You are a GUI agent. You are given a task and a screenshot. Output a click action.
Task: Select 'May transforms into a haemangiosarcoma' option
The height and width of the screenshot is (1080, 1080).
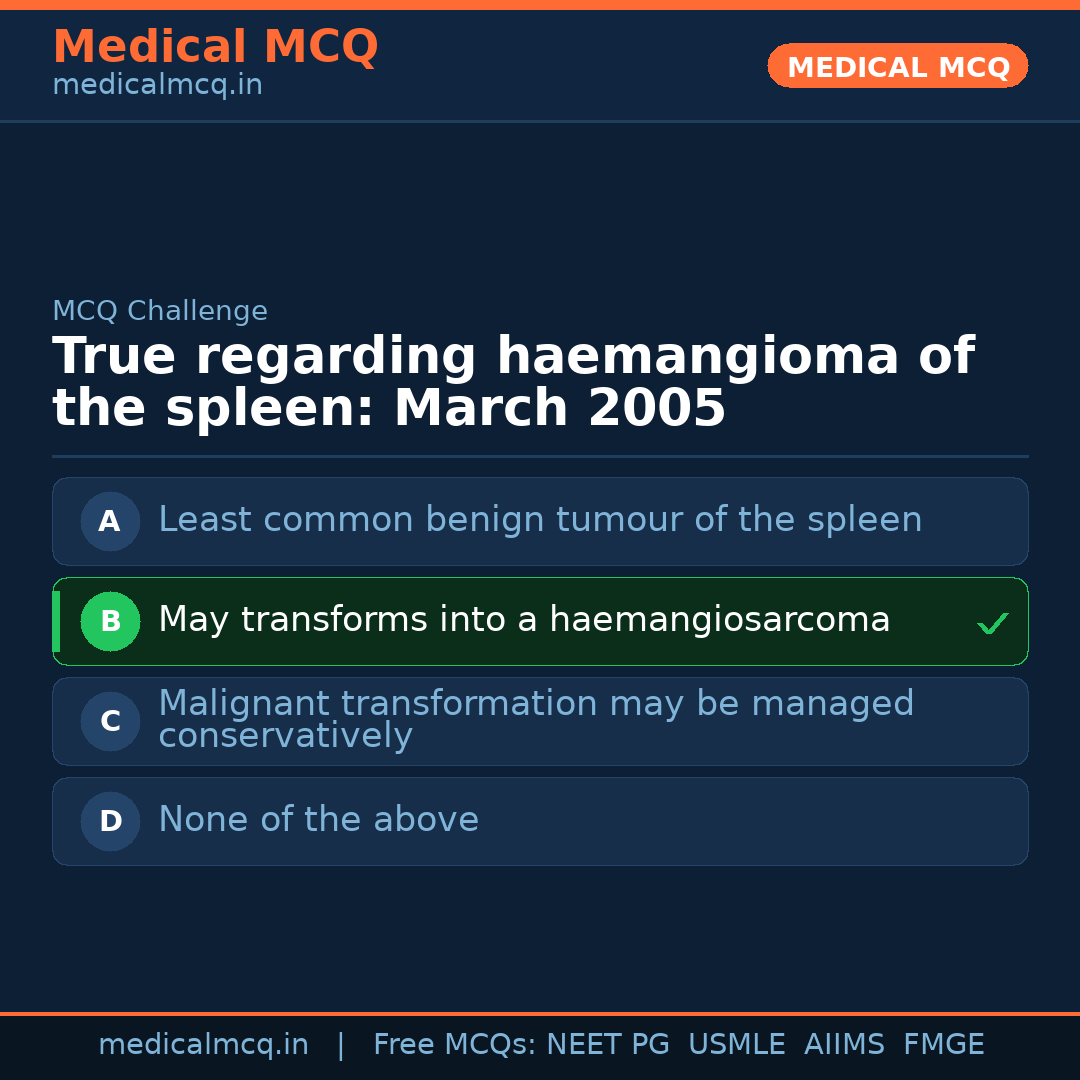point(524,621)
